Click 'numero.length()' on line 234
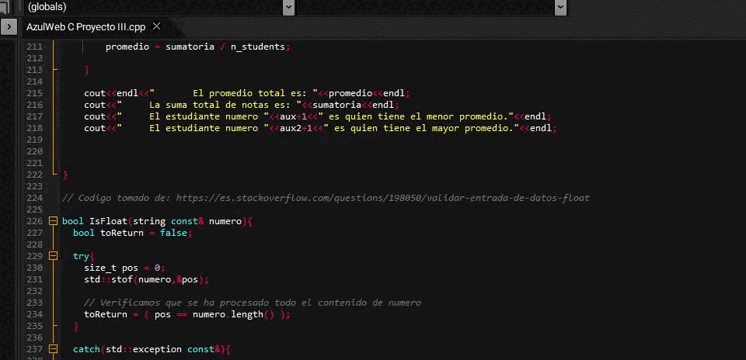Viewport: 746px width, 360px height. 233,314
